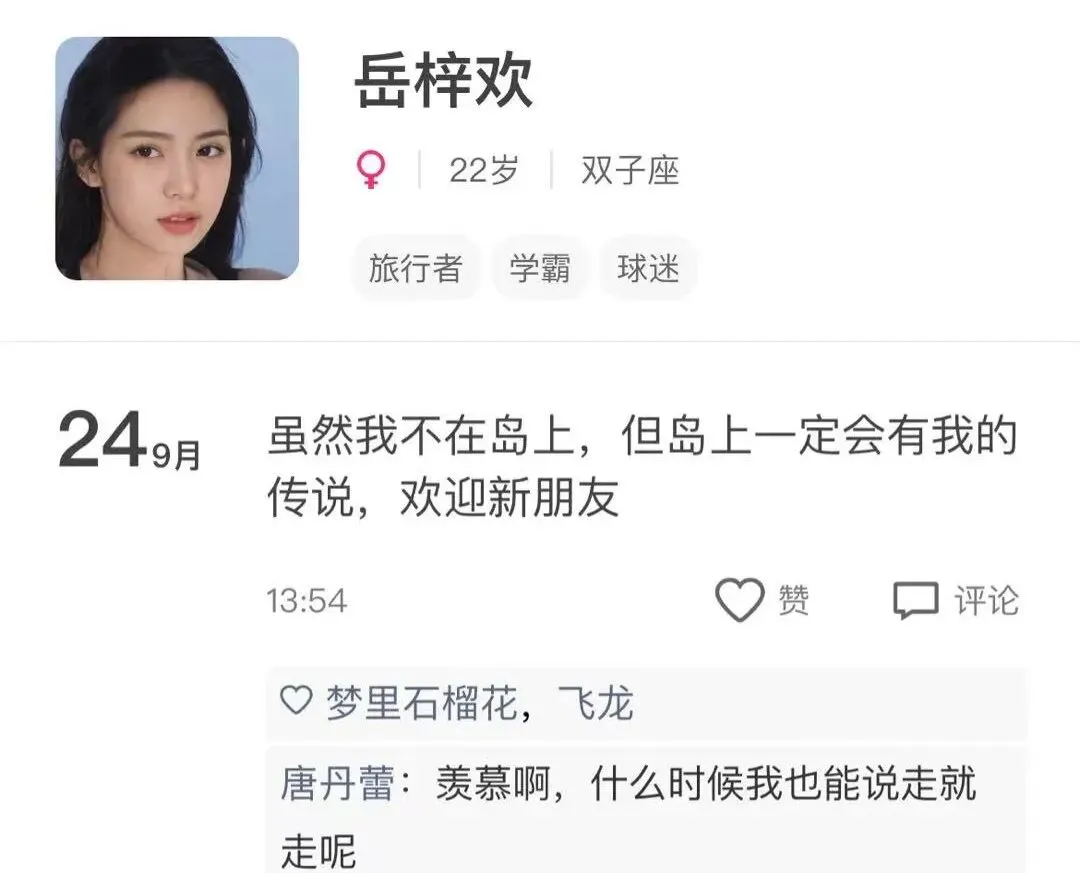Select the 学霸 tag

tap(540, 268)
